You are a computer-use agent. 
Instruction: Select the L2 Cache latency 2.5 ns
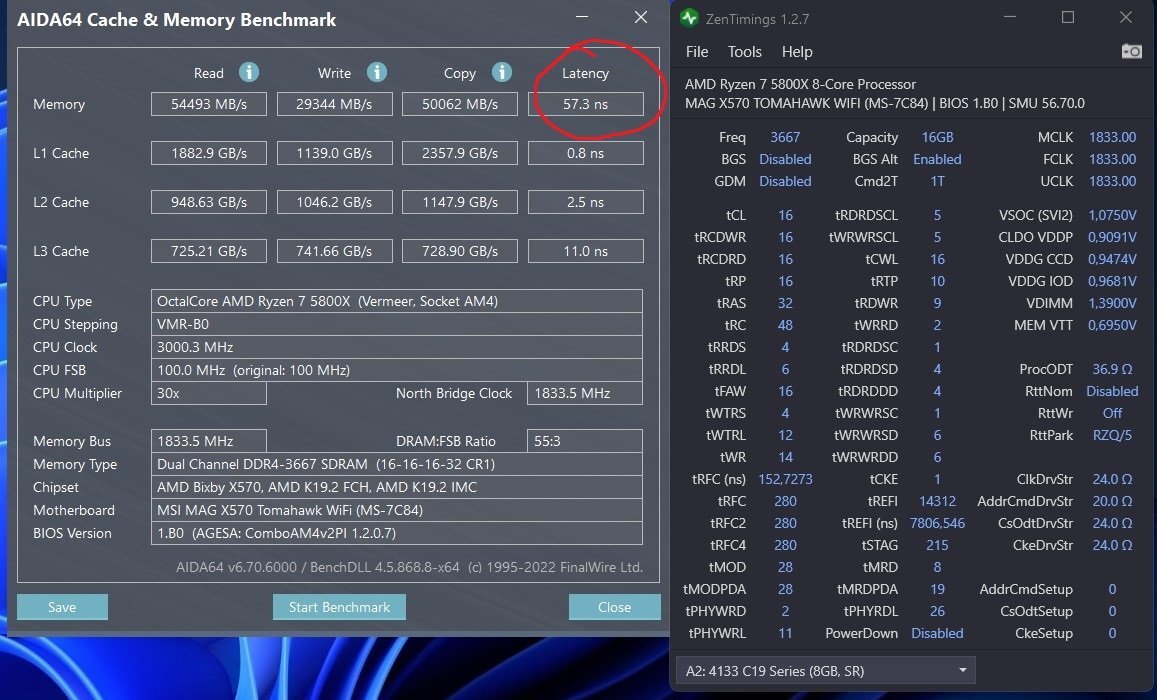click(x=585, y=202)
